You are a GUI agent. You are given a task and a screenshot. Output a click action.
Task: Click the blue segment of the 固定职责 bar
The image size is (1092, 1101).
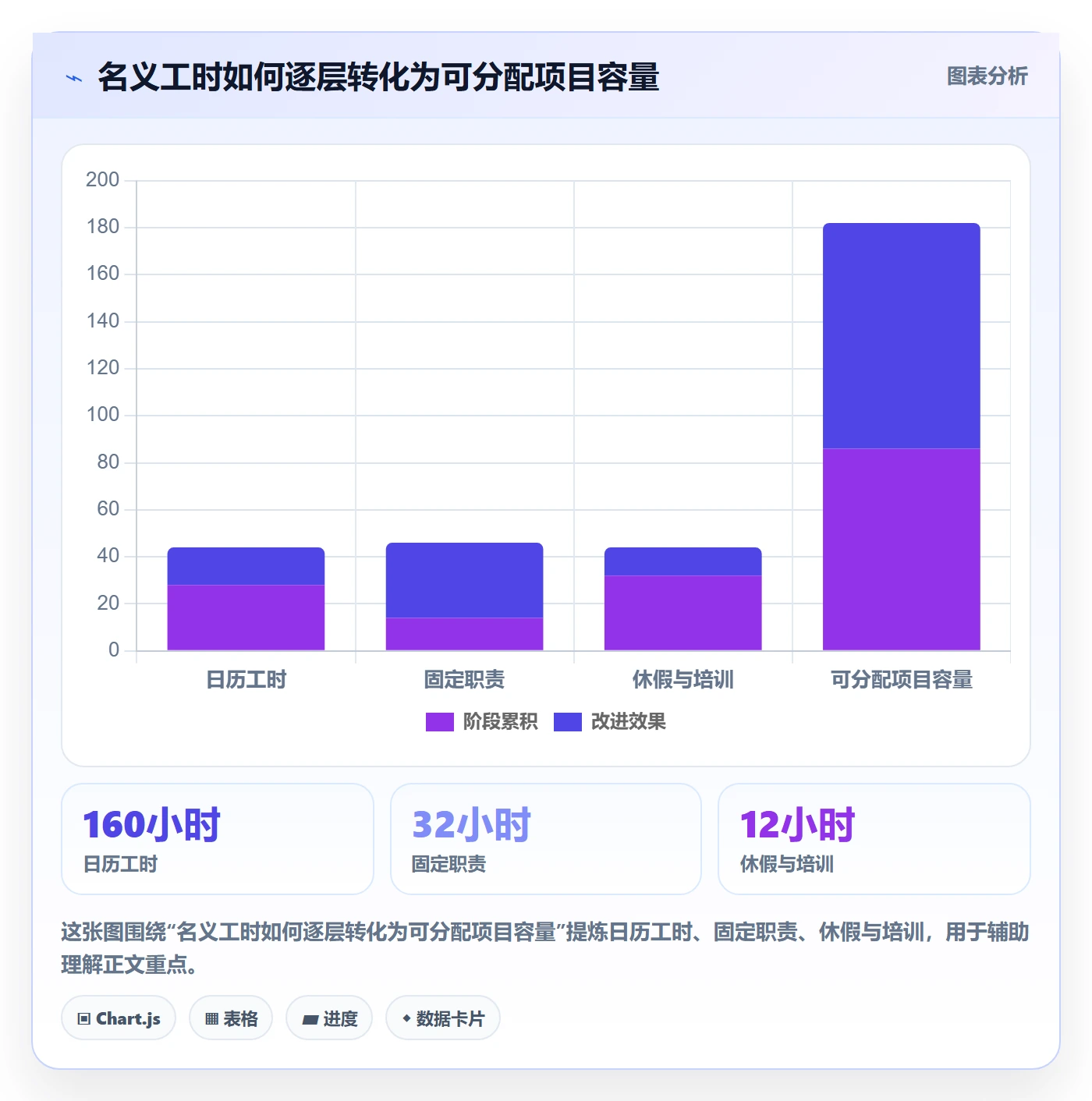464,580
